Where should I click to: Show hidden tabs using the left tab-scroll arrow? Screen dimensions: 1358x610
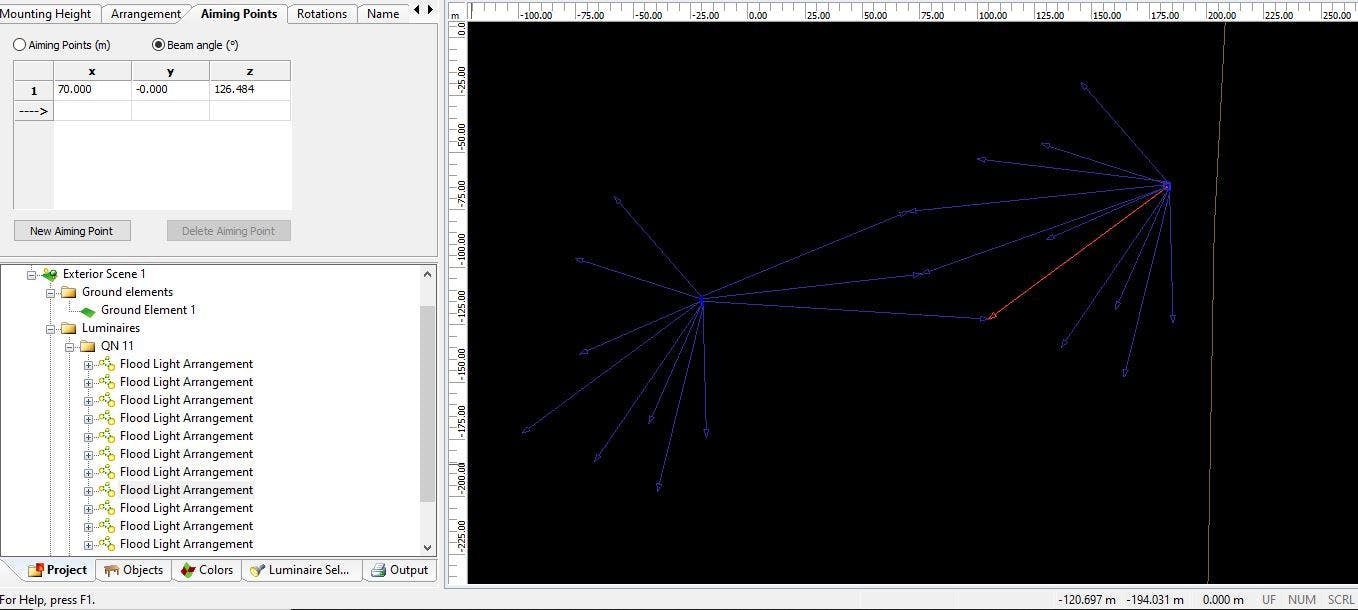point(417,11)
